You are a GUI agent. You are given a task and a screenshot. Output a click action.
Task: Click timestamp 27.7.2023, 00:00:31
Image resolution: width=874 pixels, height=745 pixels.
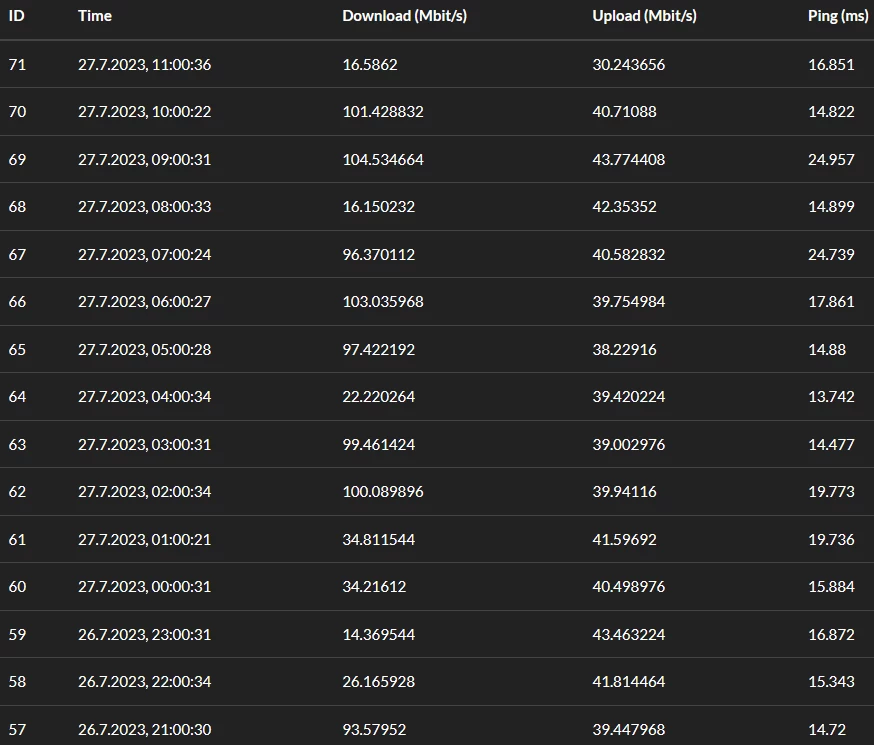pyautogui.click(x=144, y=587)
